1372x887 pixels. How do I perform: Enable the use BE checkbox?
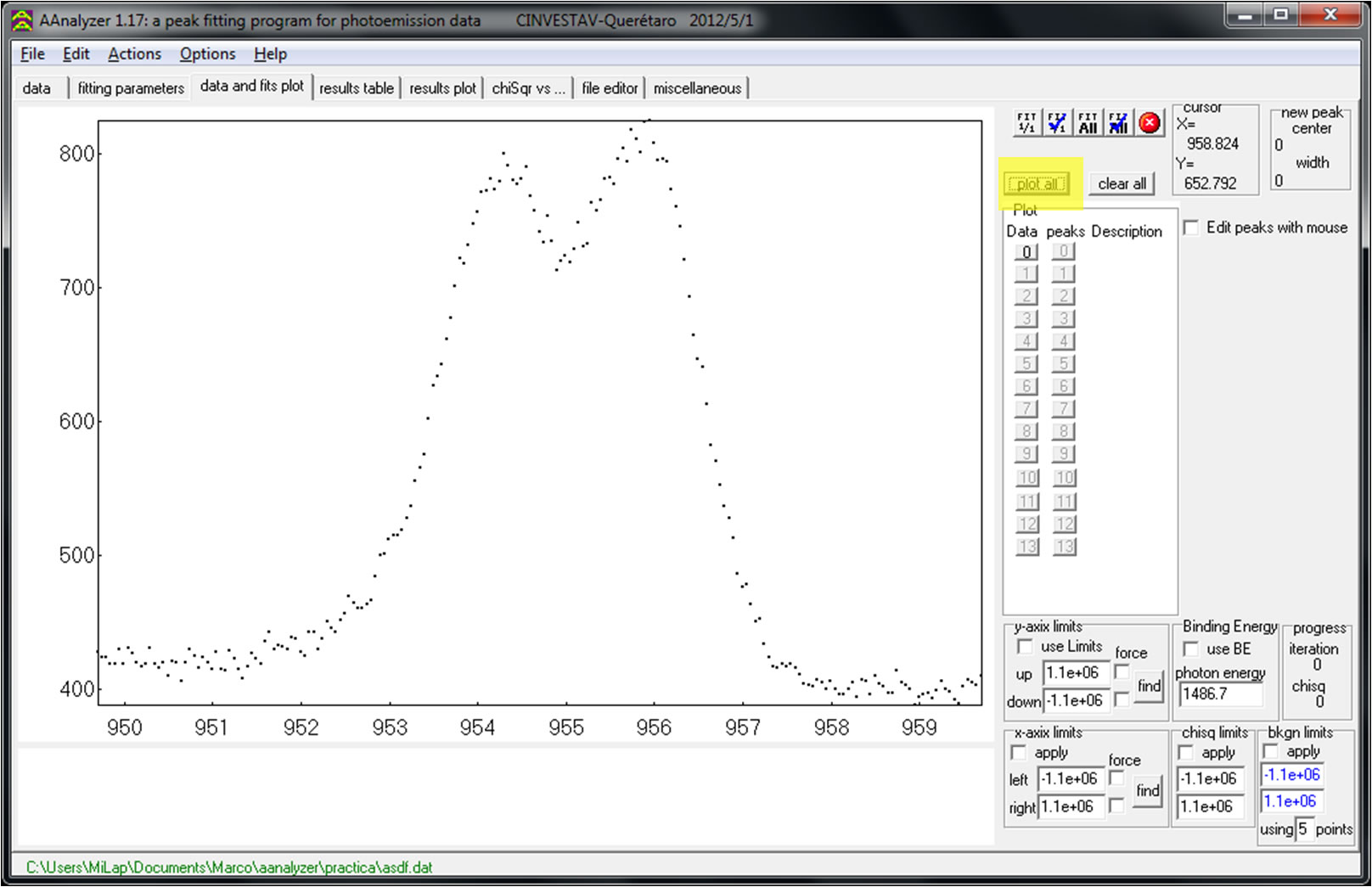tap(1191, 649)
